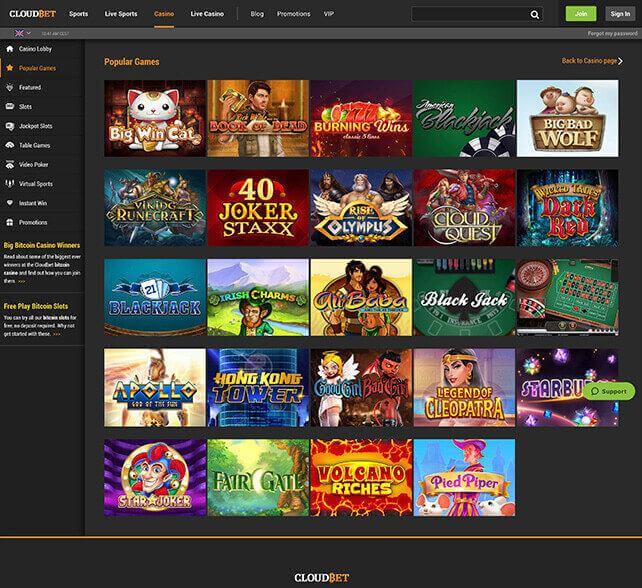Viewport: 642px width, 588px height.
Task: Open Big Bitcoin Casino Winners article
Action: [x=42, y=245]
